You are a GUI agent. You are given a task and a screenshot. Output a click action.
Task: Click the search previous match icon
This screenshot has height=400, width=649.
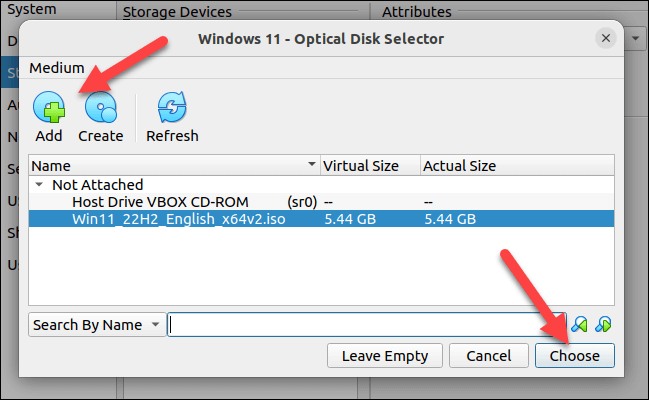(578, 324)
